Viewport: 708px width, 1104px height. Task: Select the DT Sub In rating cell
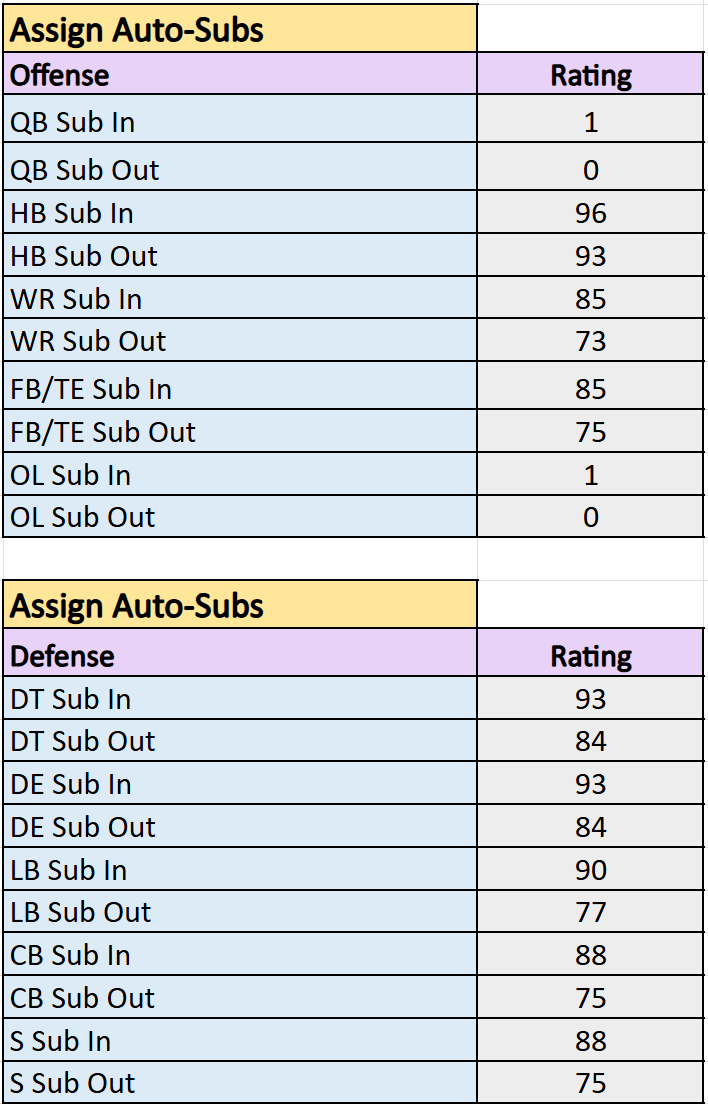tap(590, 699)
